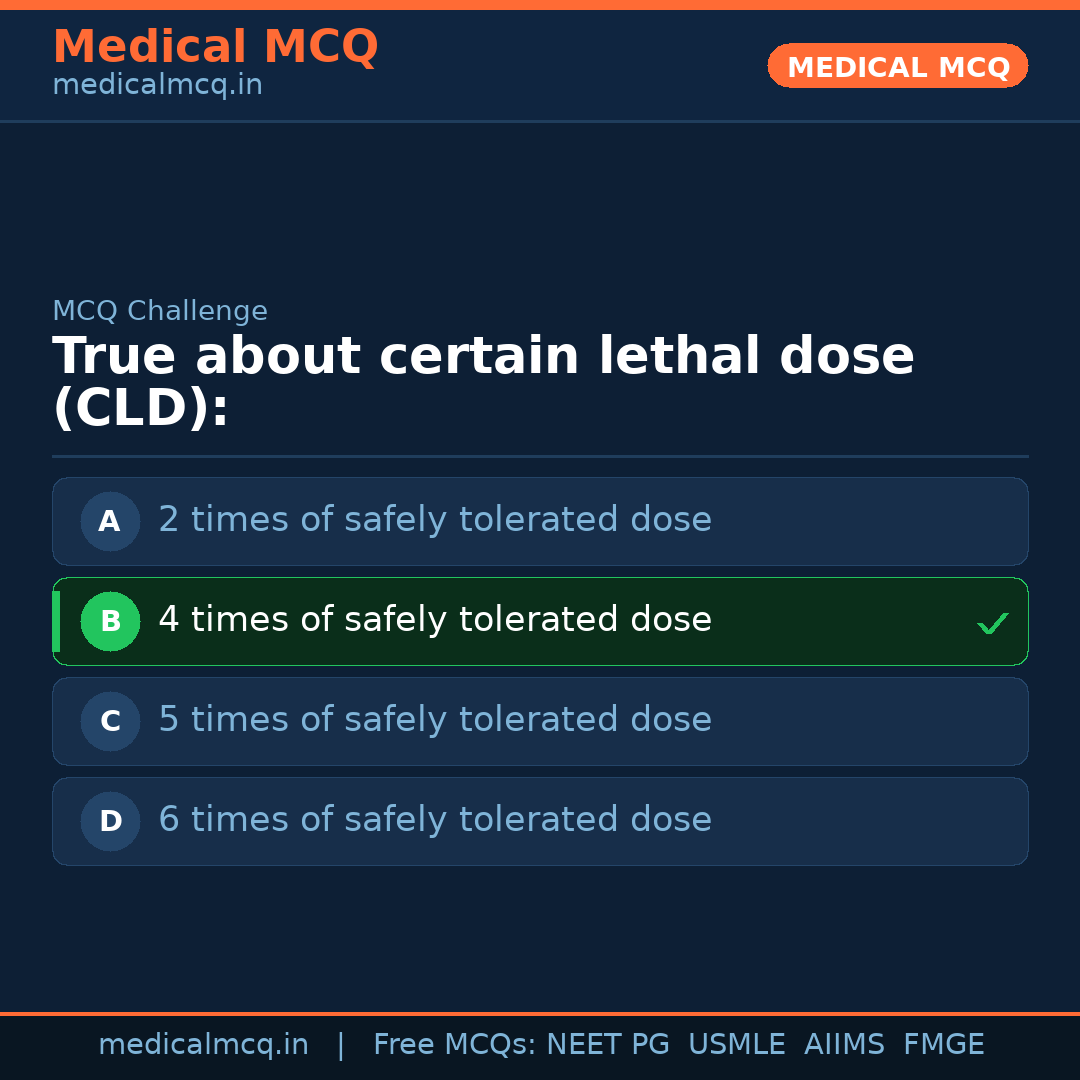Select answer text '5 times of safely tolerated dose'
The width and height of the screenshot is (1080, 1080).
pos(435,720)
